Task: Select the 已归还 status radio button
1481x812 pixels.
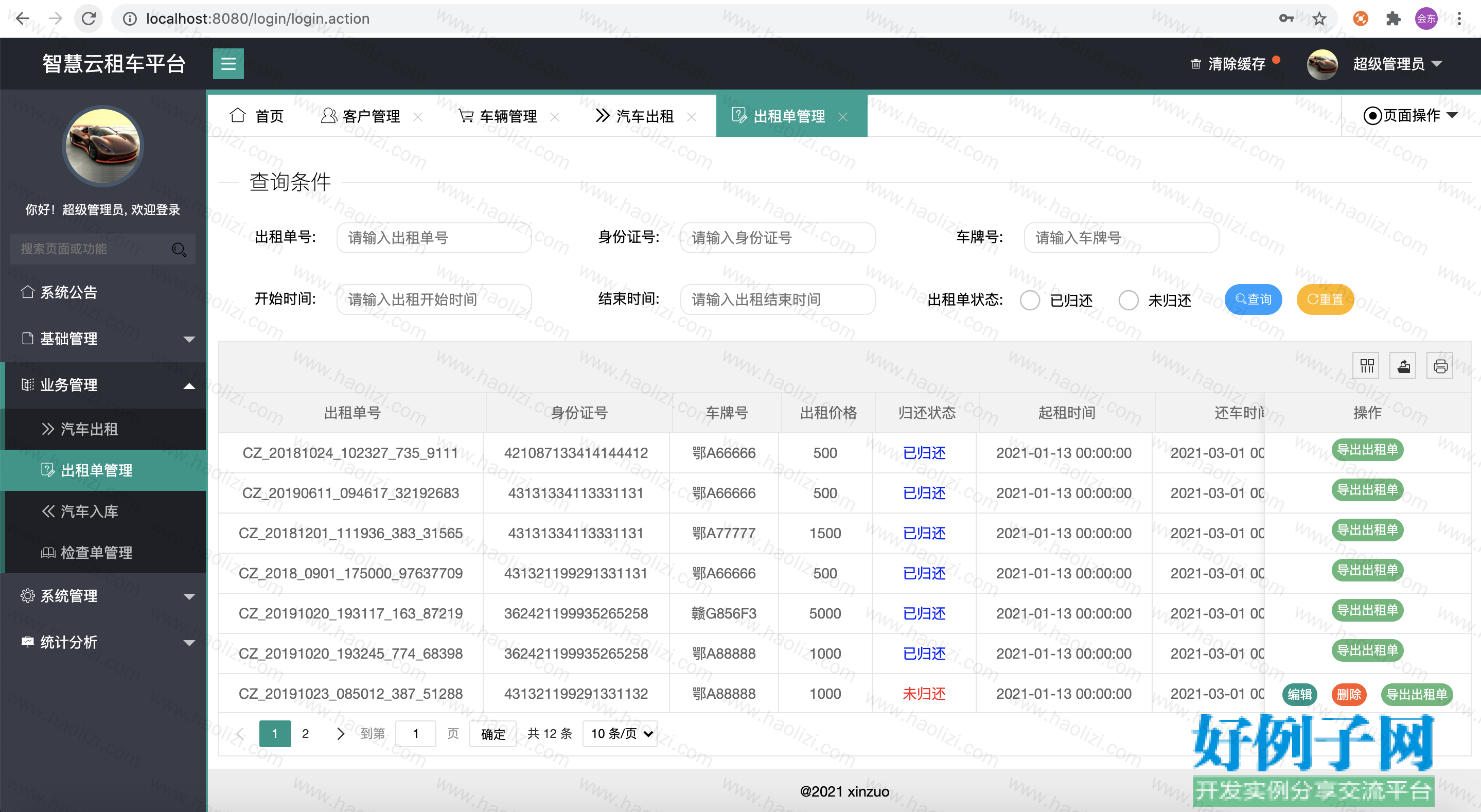Action: coord(1030,299)
